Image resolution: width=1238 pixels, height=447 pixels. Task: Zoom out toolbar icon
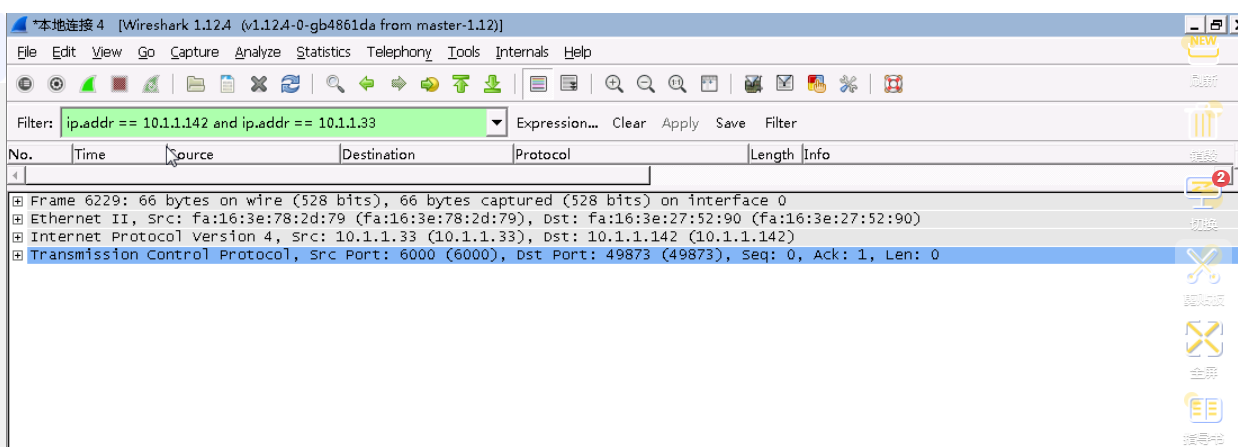[x=646, y=85]
